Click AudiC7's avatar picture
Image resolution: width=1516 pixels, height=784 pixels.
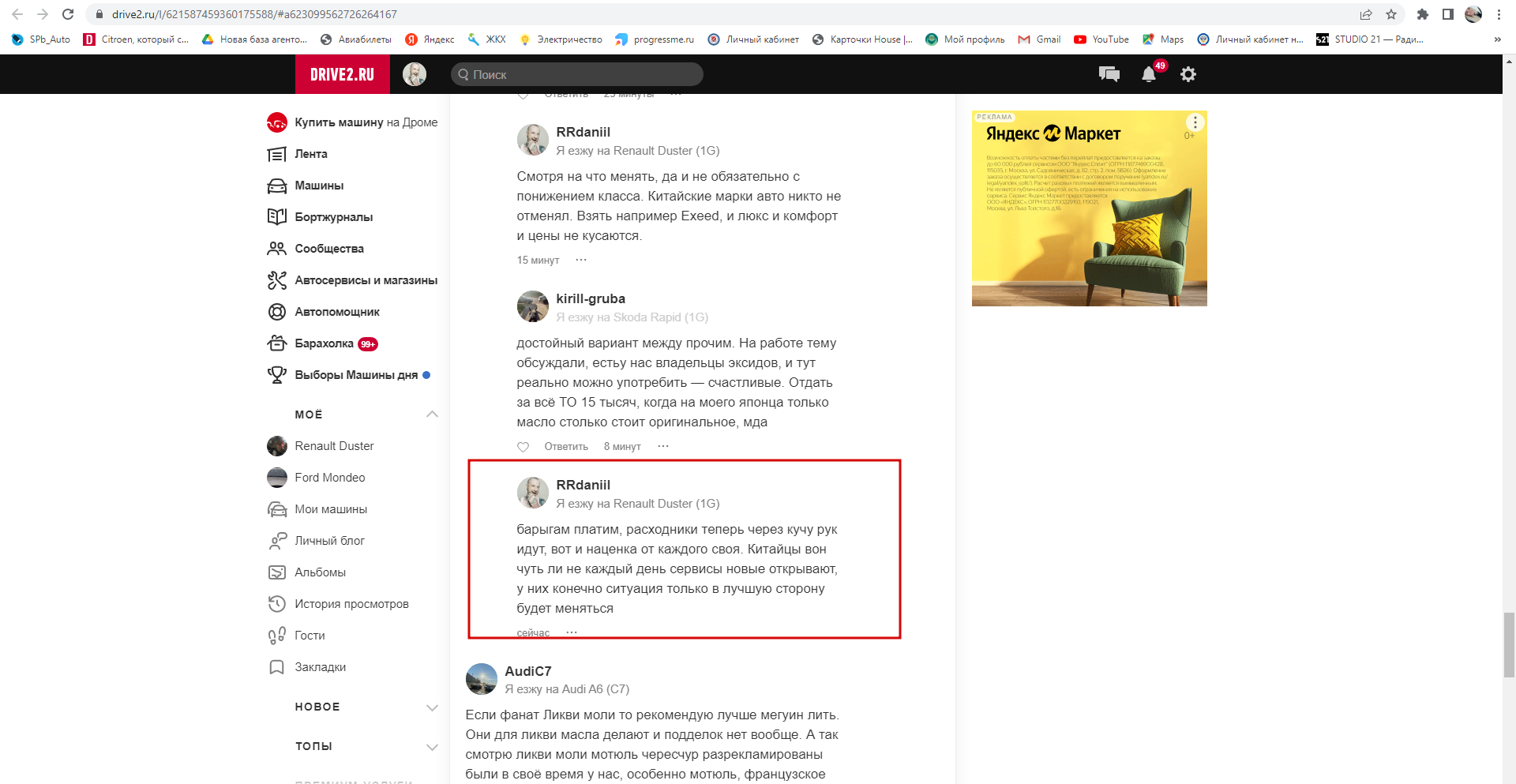click(482, 679)
